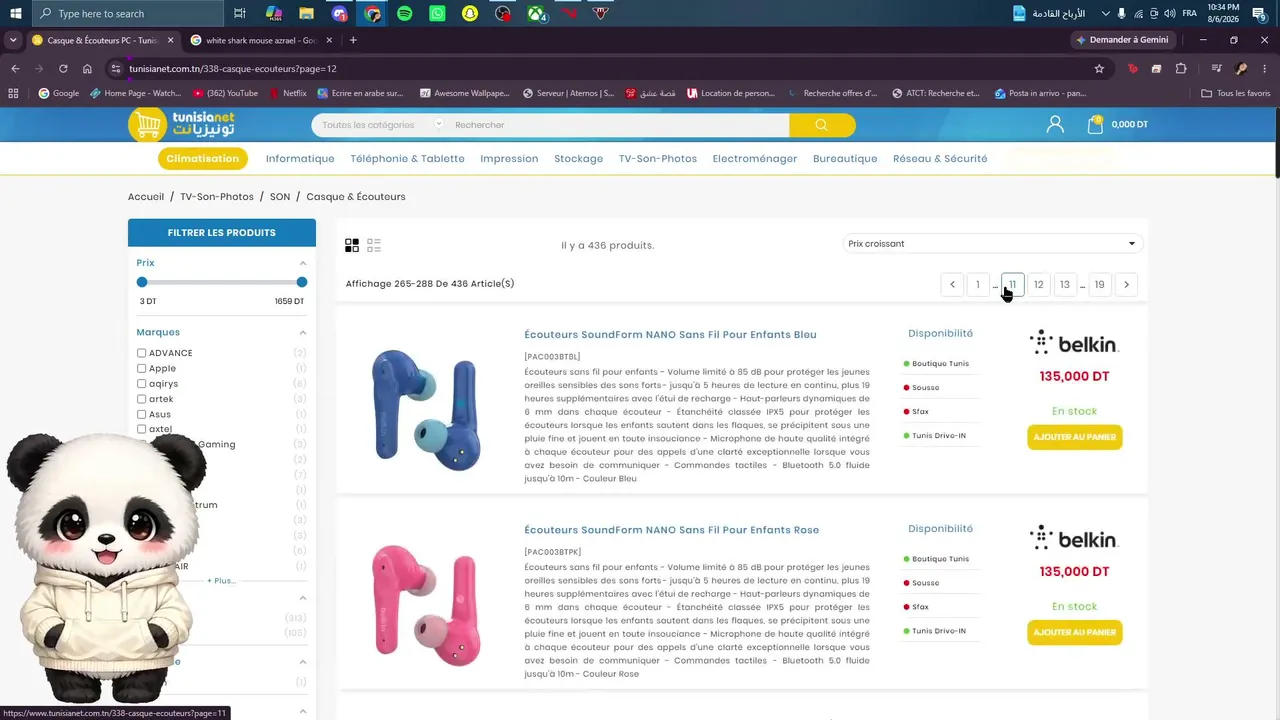Screen dimensions: 1280x720
Task: Click the Rechercher search field
Action: tap(618, 125)
